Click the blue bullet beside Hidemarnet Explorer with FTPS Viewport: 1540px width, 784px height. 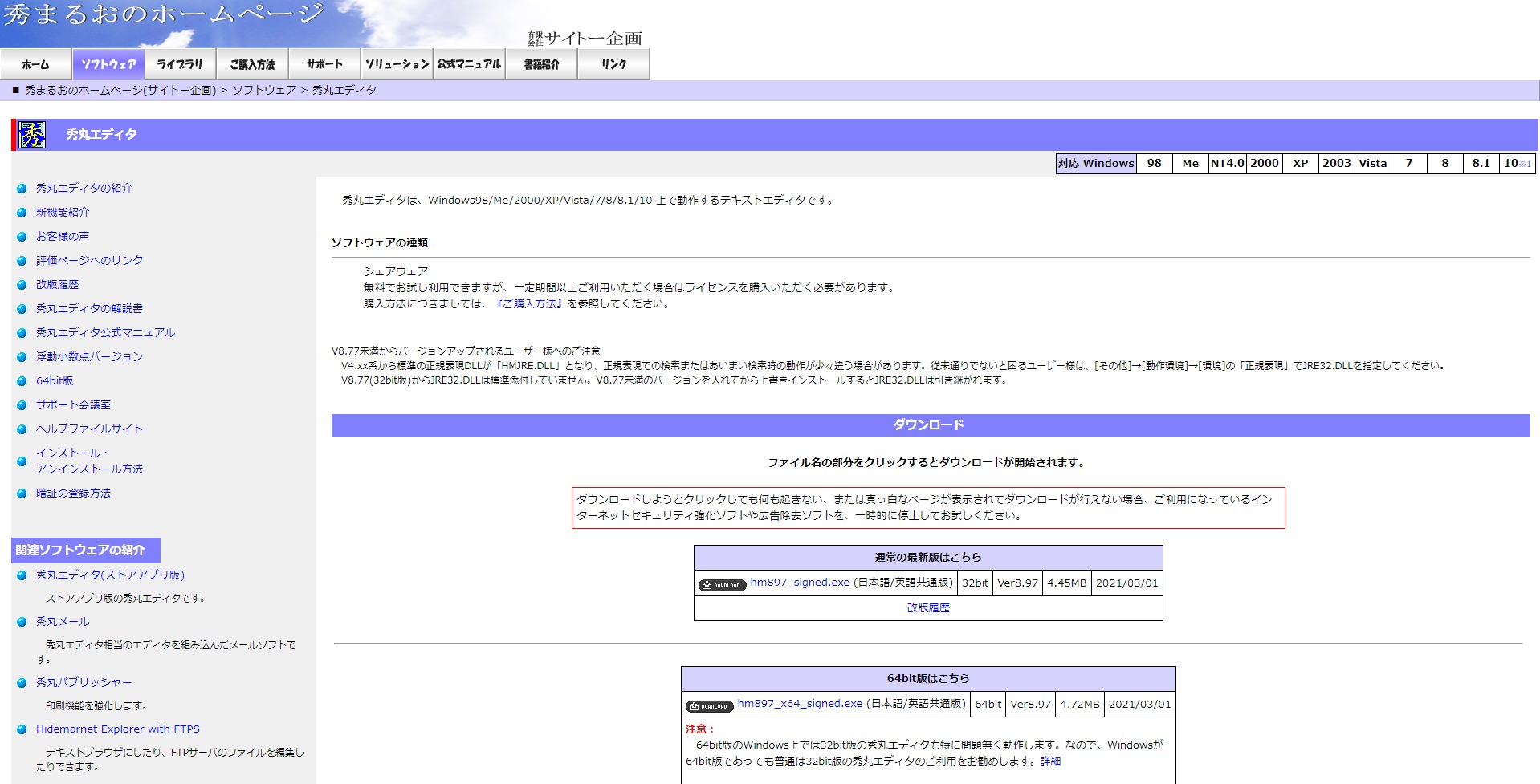click(22, 729)
